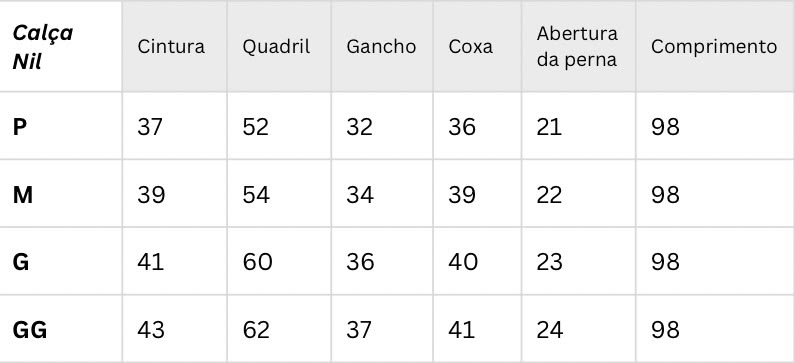Click Abertura da perna value 24
This screenshot has height=363, width=795.
pos(550,330)
